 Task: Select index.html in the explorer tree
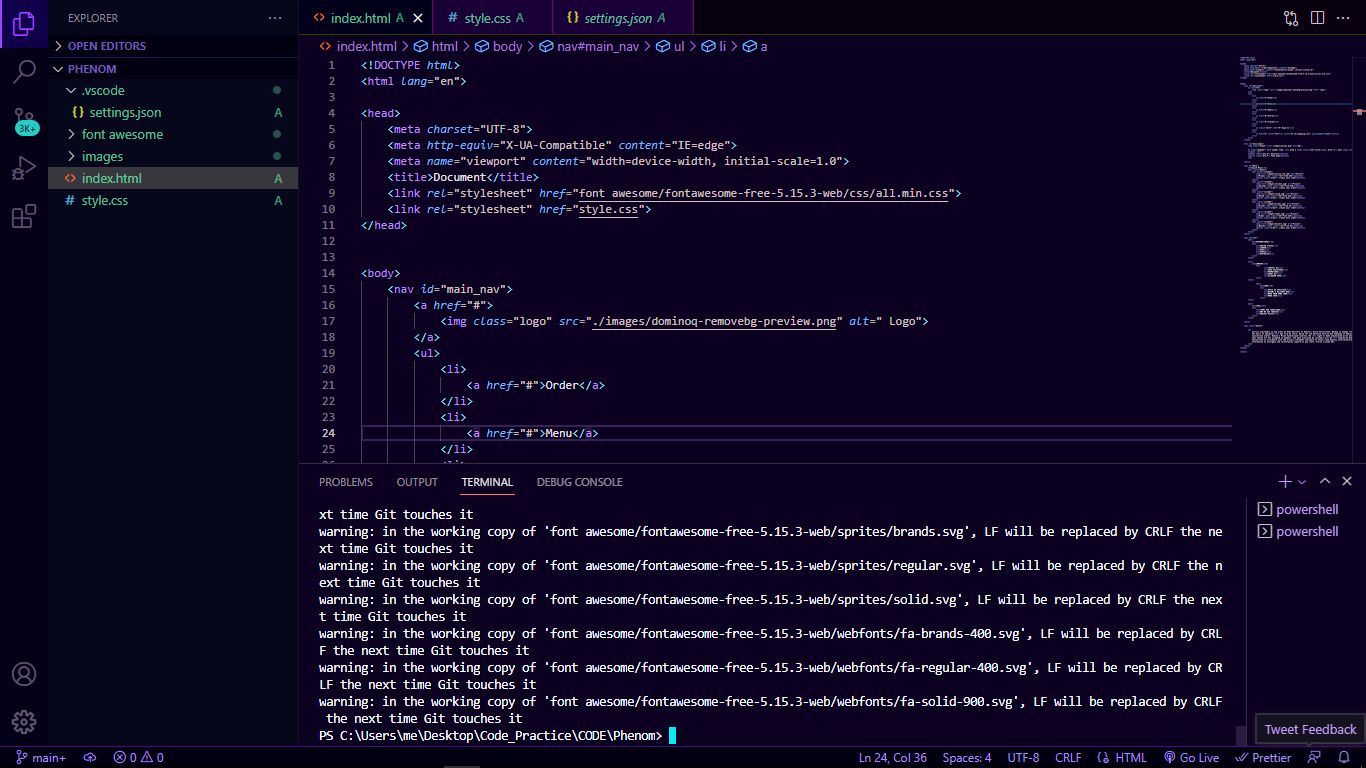pos(173,178)
